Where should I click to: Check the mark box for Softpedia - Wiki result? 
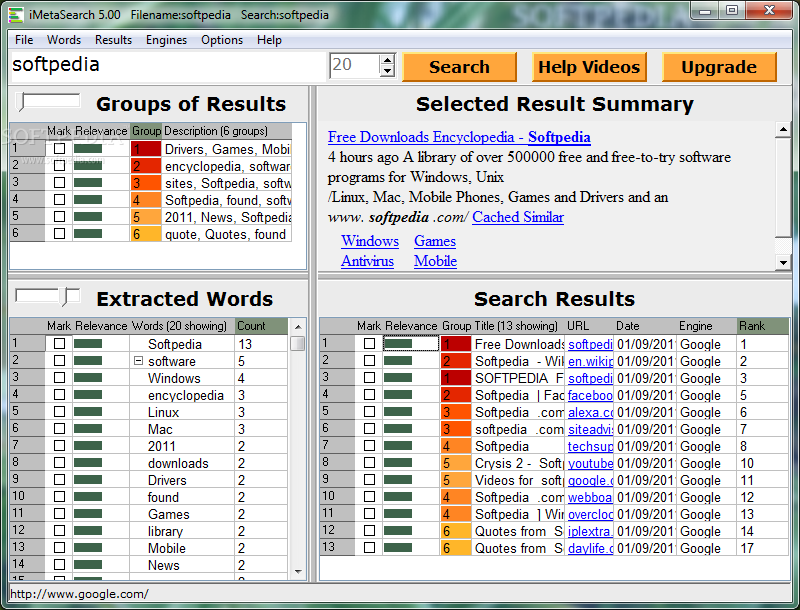tap(369, 361)
